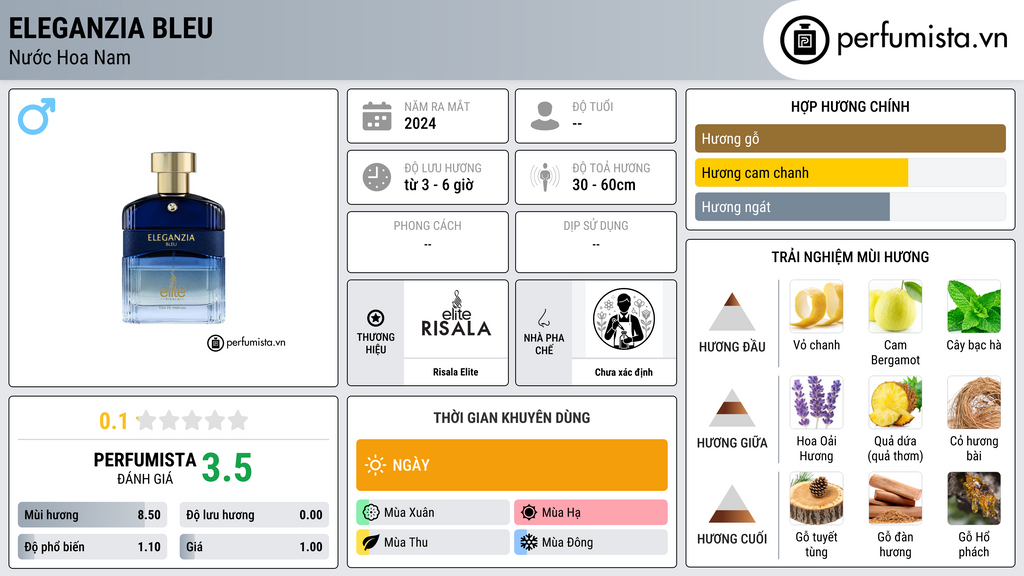Click the clock icon beside Độ lưu hương

click(377, 177)
